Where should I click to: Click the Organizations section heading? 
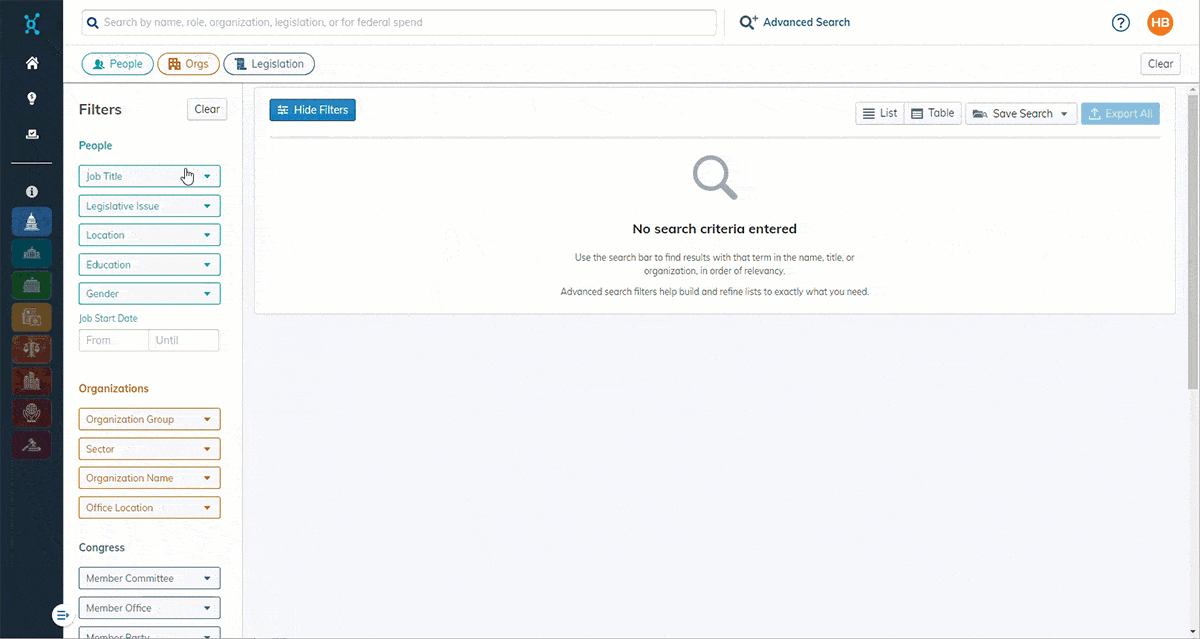[x=114, y=389]
